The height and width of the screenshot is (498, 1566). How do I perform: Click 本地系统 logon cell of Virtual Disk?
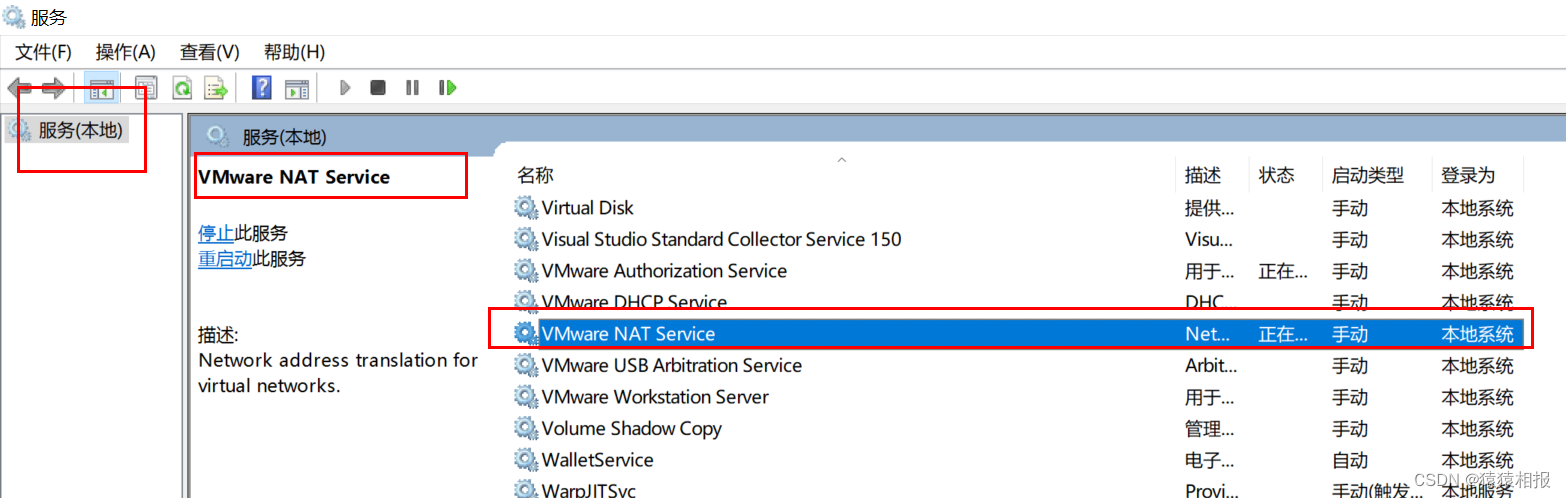(1477, 208)
